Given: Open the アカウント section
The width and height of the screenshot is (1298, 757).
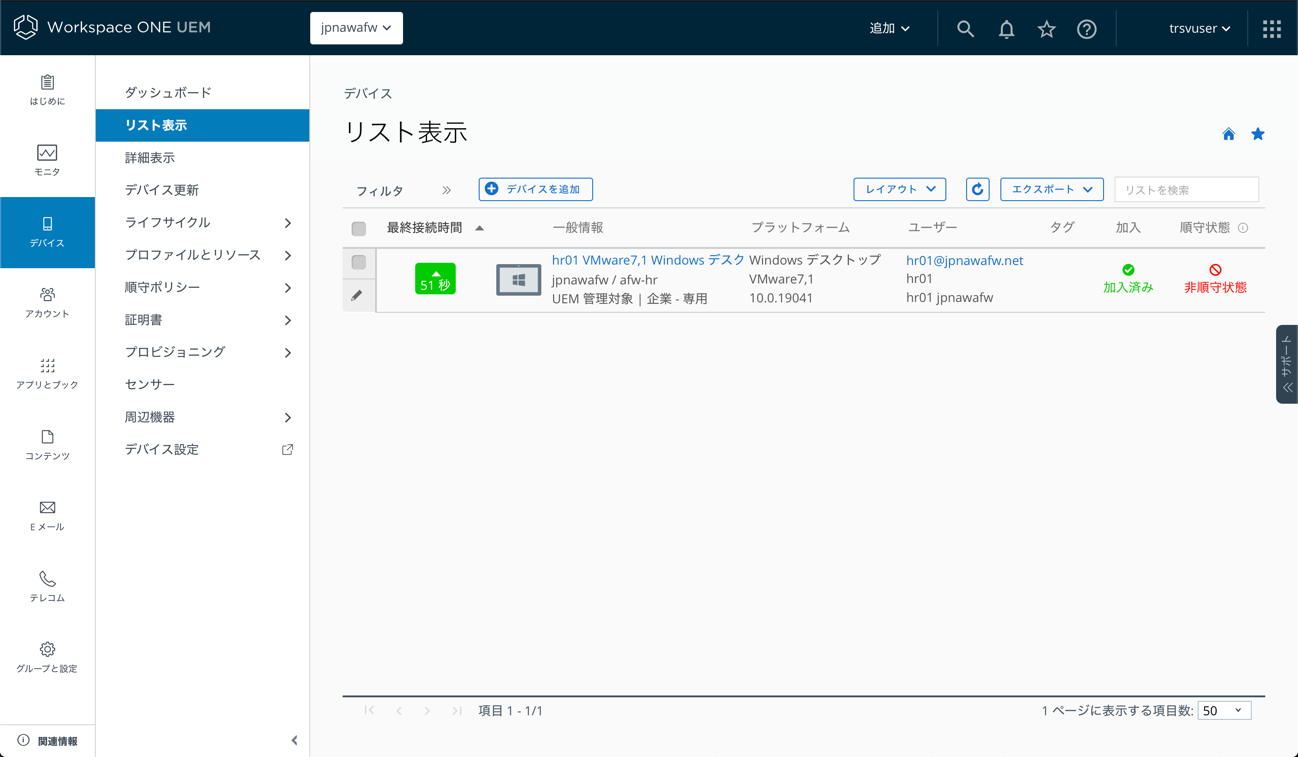Looking at the screenshot, I should pos(47,303).
